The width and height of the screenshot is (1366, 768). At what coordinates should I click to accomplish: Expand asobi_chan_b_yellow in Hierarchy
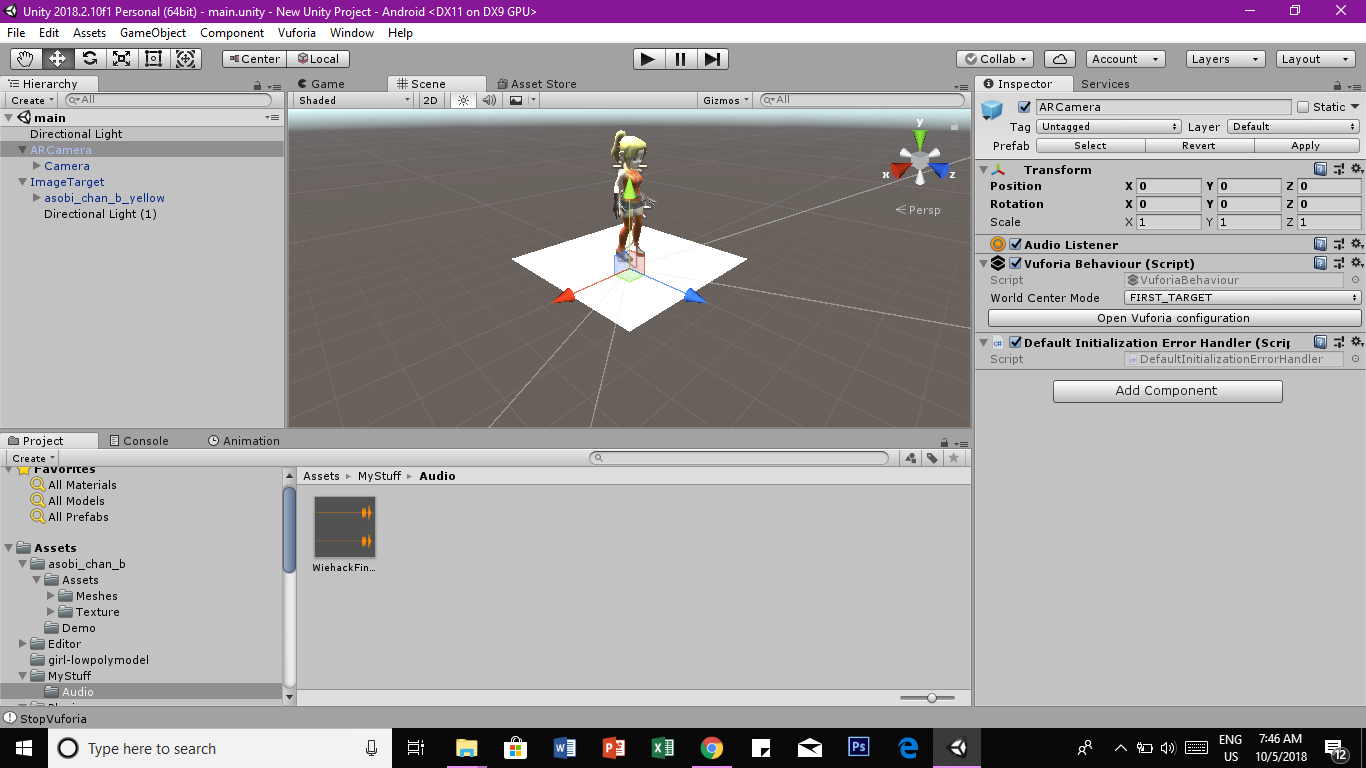(37, 198)
